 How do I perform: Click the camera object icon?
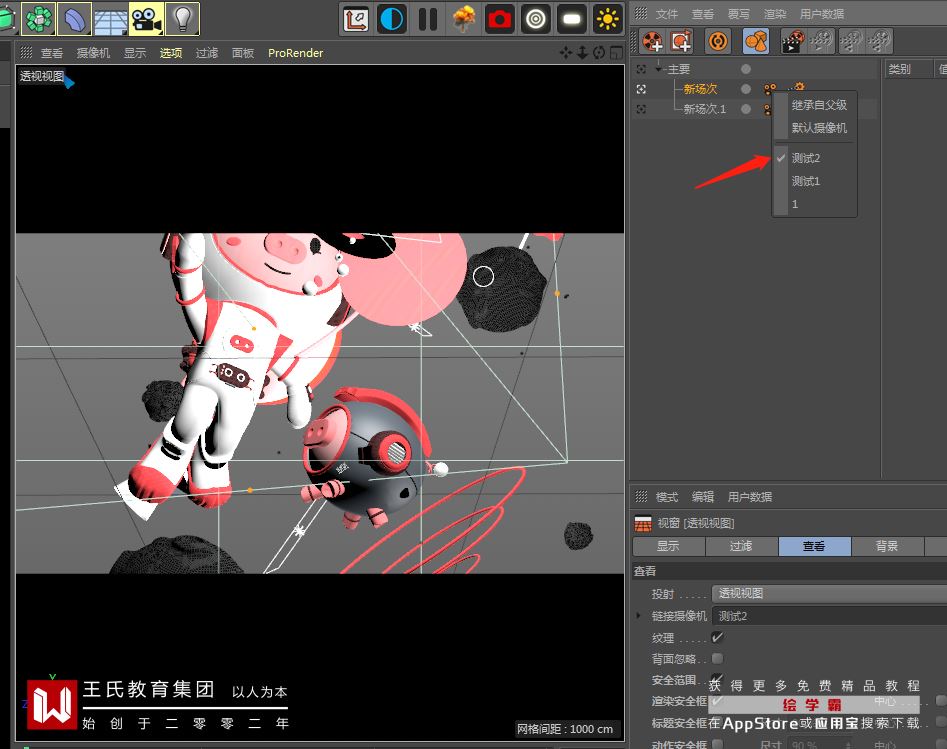click(146, 19)
